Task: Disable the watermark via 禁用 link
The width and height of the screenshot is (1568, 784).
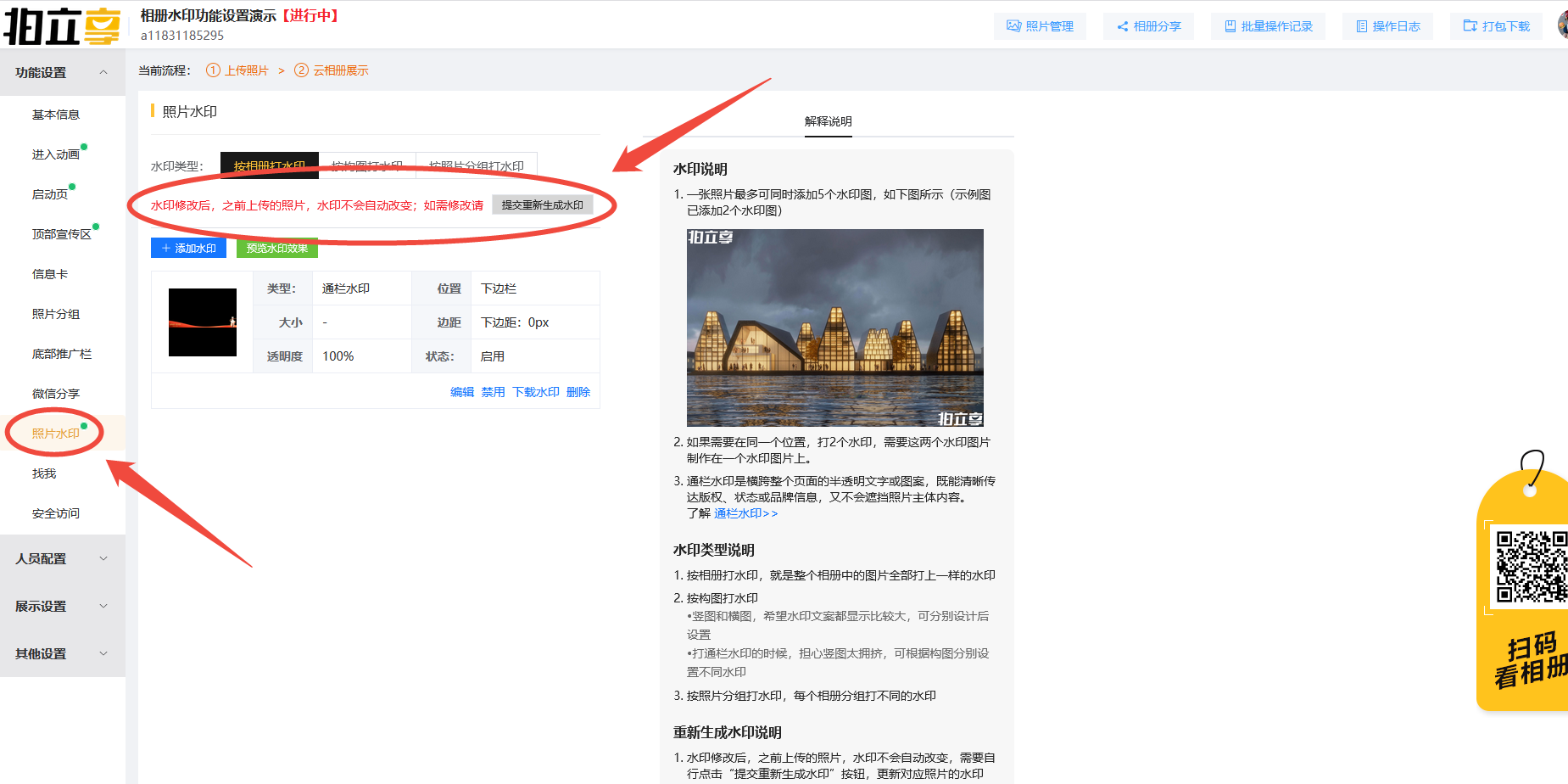Action: [493, 391]
